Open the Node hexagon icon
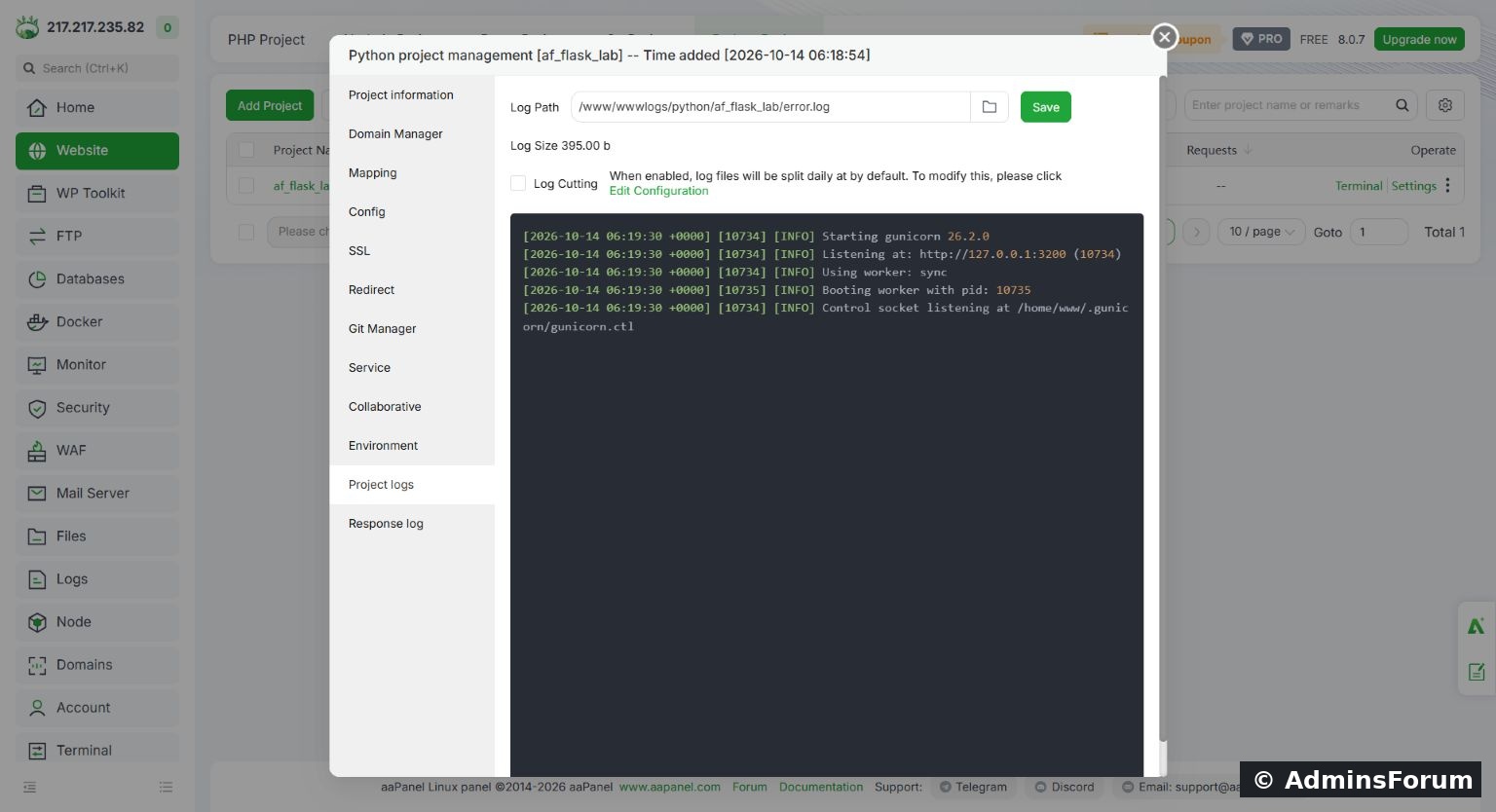 click(x=37, y=622)
